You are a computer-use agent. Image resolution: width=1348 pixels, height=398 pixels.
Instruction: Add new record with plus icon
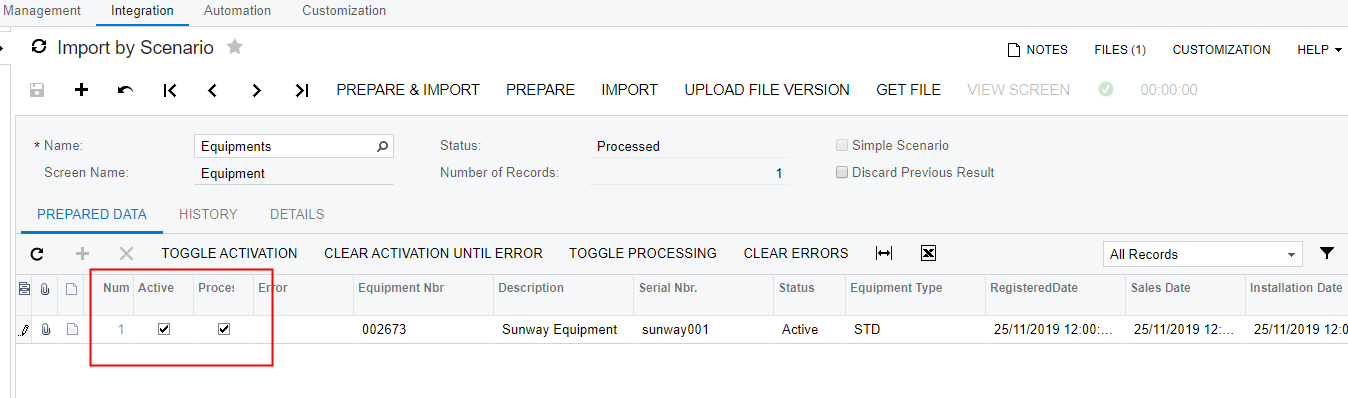82,90
